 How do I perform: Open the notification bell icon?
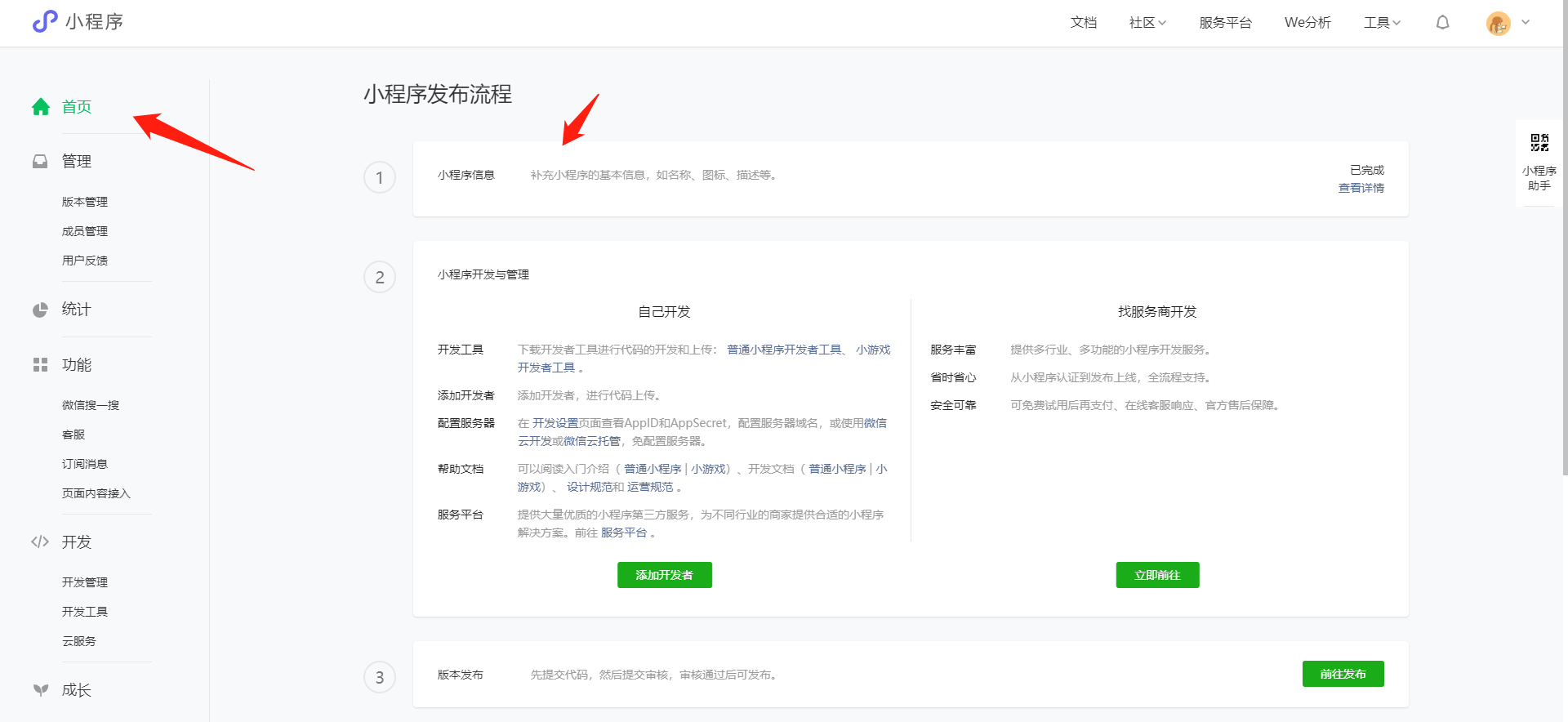coord(1442,23)
